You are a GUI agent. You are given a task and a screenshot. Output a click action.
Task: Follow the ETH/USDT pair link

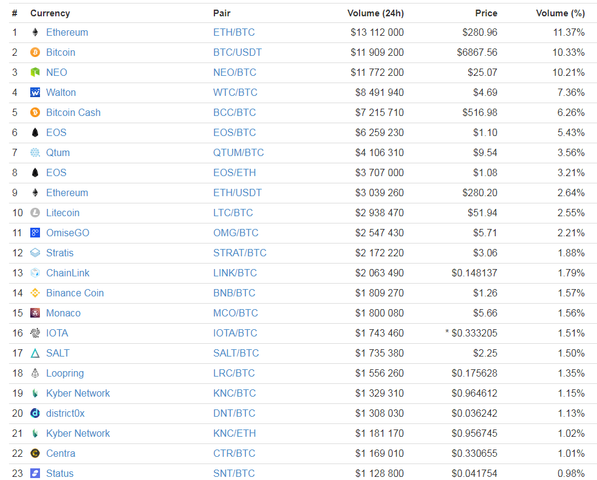237,193
